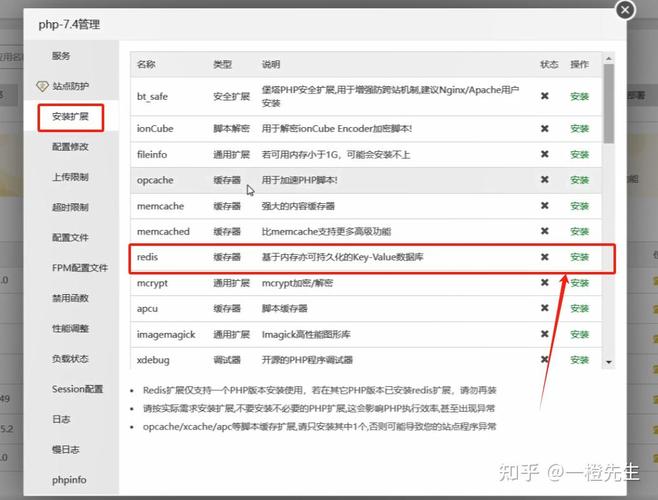
Task: Open the 上传限制 sidebar tab
Action: click(70, 177)
